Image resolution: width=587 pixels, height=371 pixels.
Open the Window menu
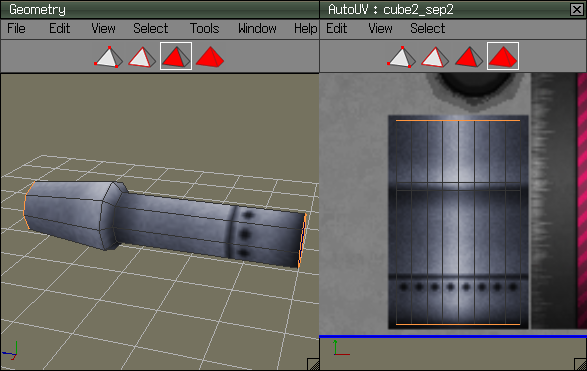(x=257, y=28)
